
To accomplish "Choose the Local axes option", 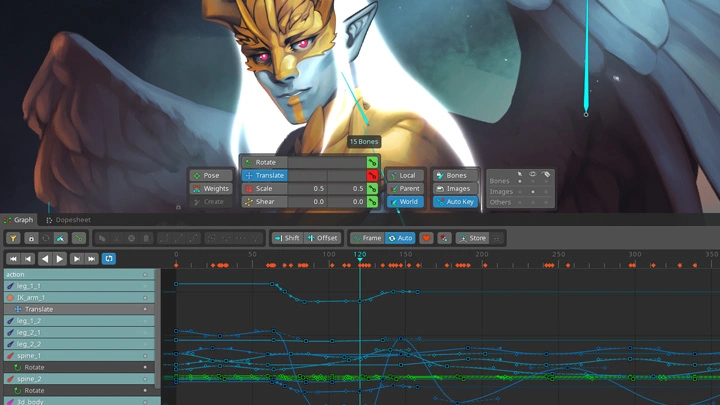I will [405, 175].
